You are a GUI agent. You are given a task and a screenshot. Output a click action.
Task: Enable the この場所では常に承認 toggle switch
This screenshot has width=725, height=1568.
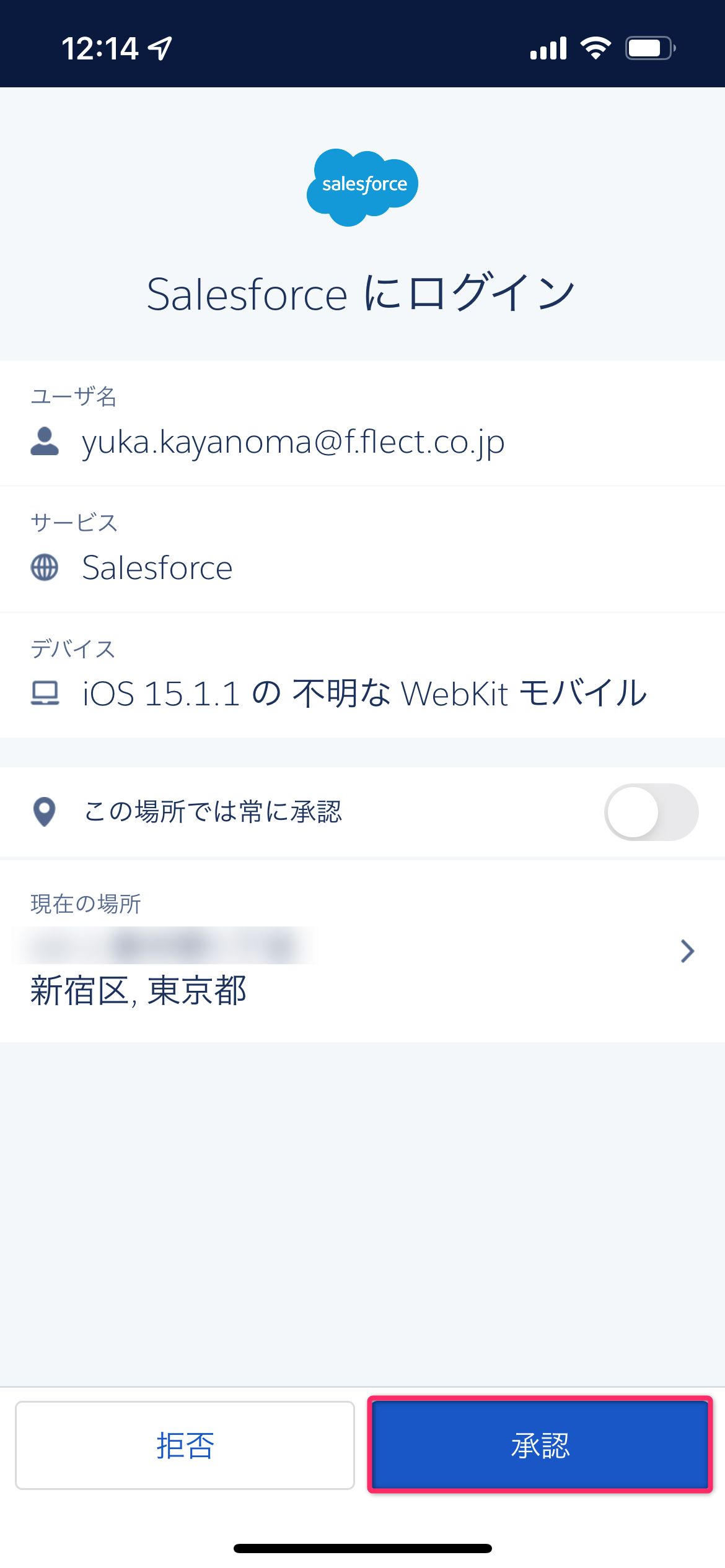coord(651,812)
